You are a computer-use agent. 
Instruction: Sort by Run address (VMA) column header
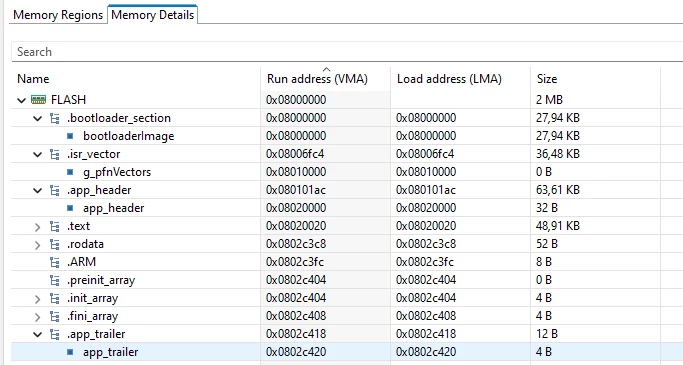317,79
